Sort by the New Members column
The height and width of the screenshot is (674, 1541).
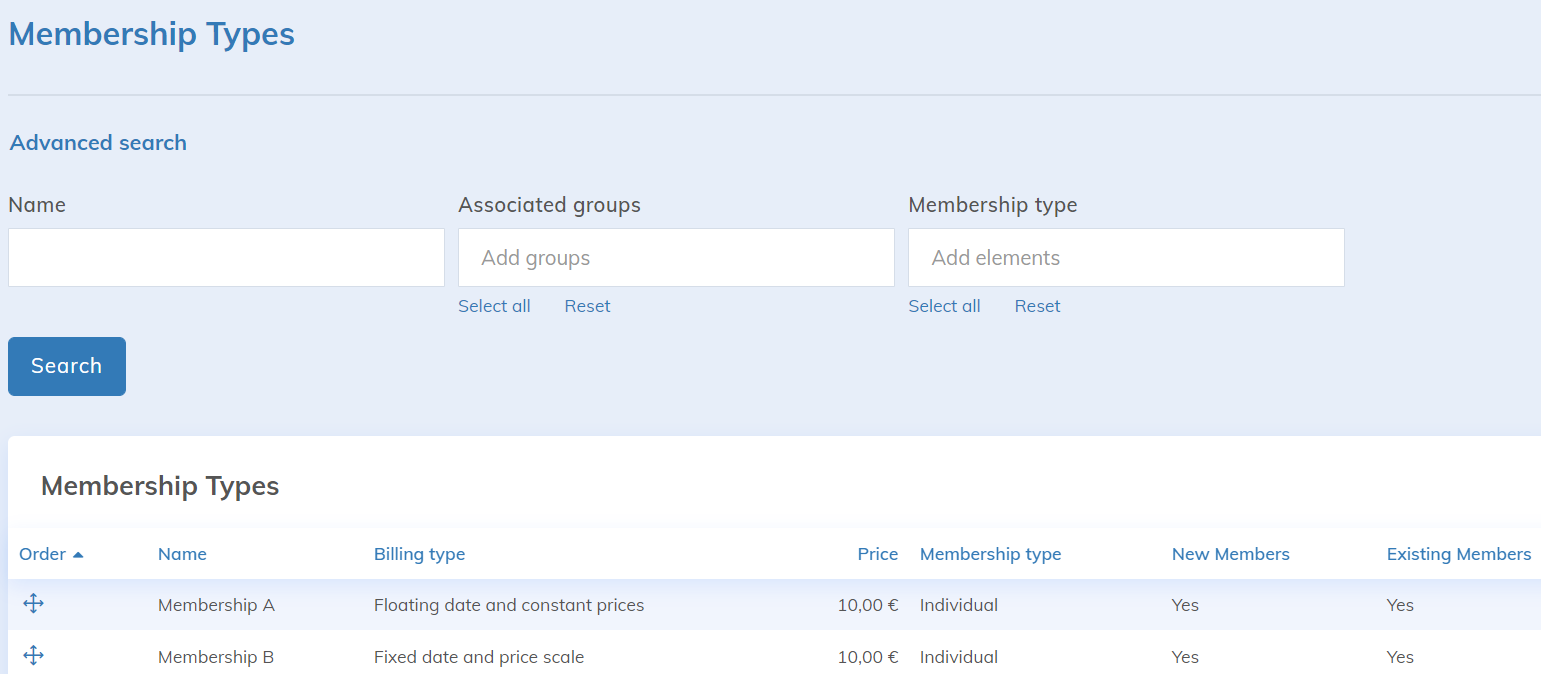coord(1230,554)
